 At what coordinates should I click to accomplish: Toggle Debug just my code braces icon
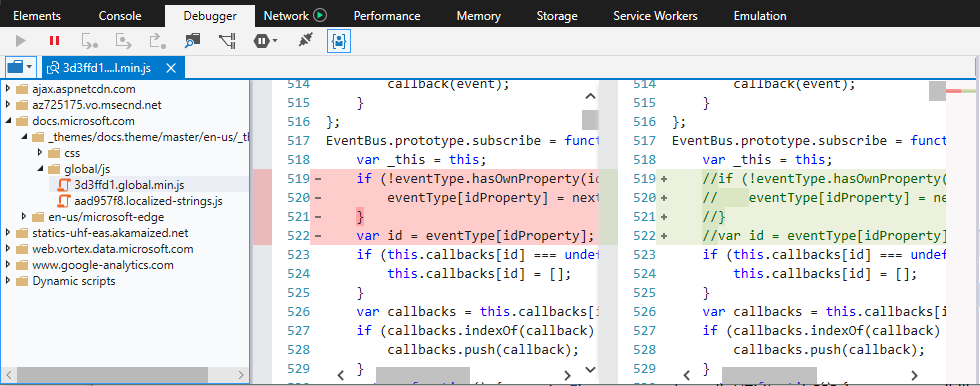[x=339, y=41]
